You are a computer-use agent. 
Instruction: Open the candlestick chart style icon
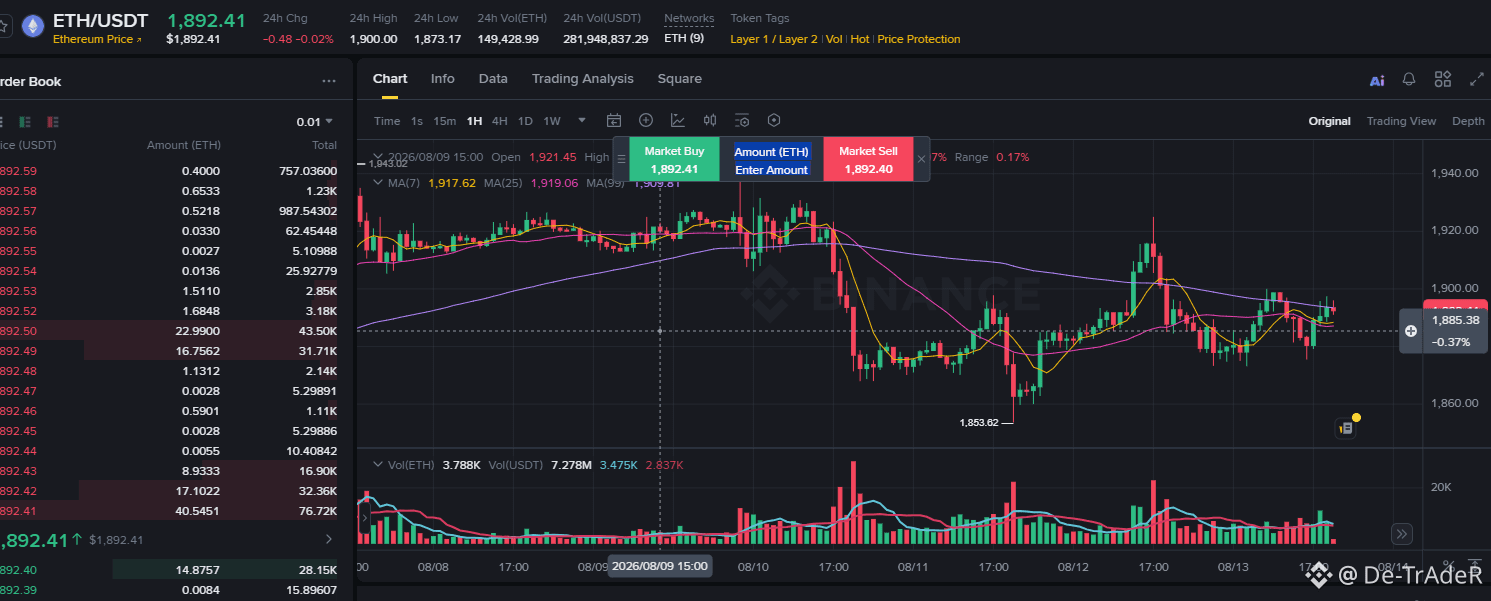coord(710,121)
